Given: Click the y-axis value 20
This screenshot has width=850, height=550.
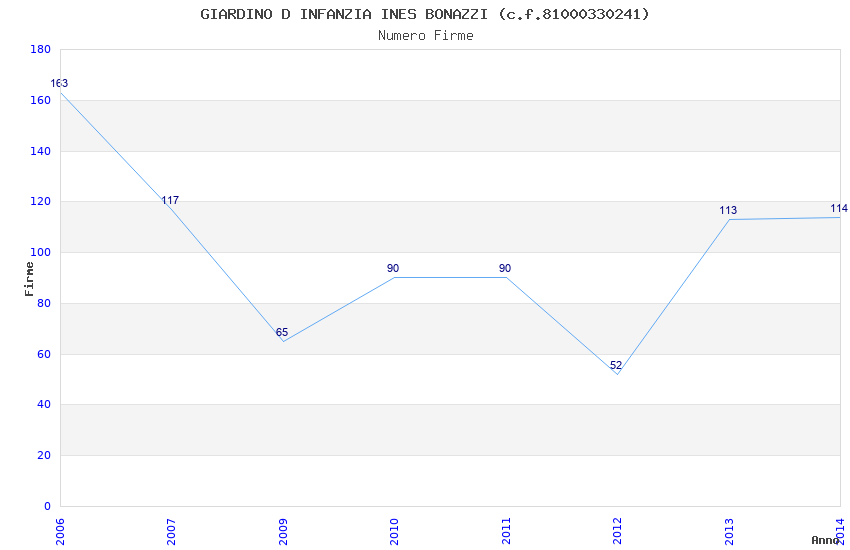Looking at the screenshot, I should [x=43, y=456].
